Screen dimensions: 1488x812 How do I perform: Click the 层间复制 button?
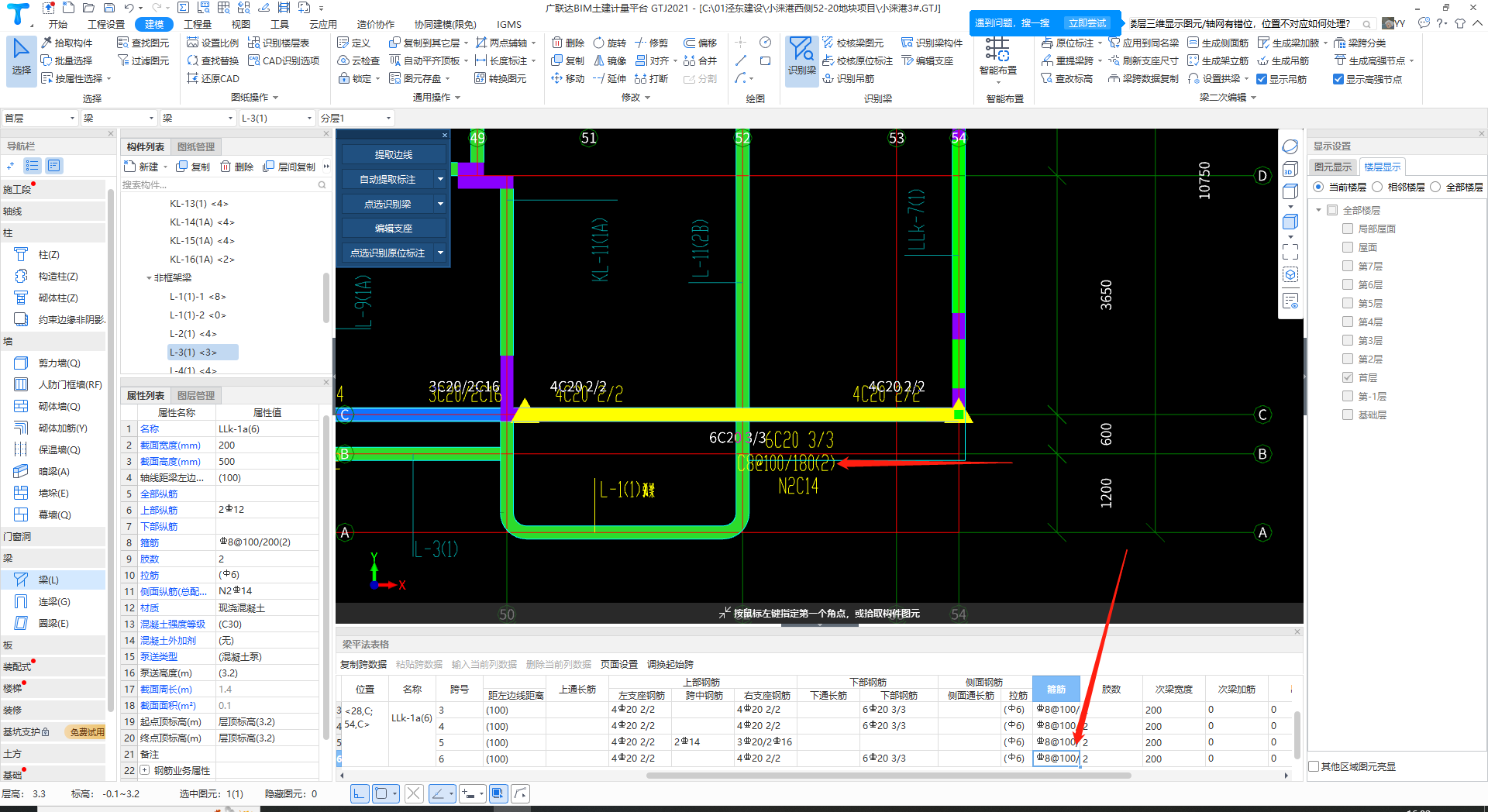289,167
